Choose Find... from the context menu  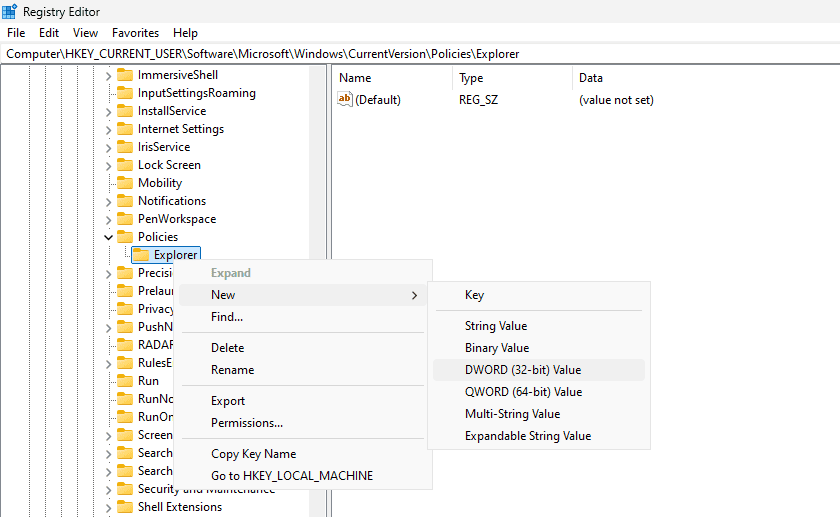pyautogui.click(x=303, y=317)
